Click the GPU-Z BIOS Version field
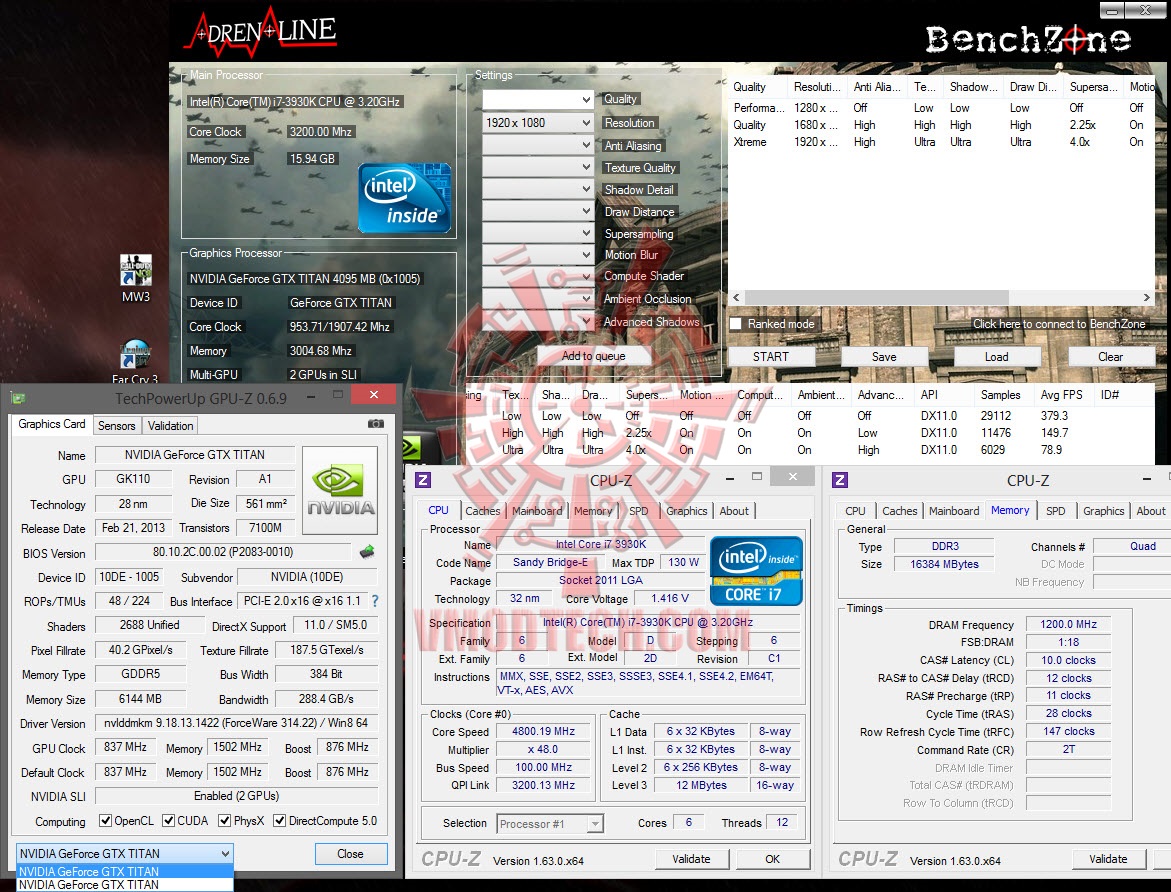 pos(223,552)
